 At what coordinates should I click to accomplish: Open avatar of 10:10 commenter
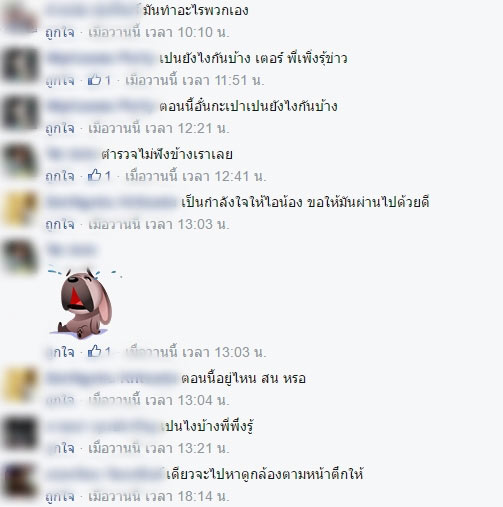pos(20,20)
